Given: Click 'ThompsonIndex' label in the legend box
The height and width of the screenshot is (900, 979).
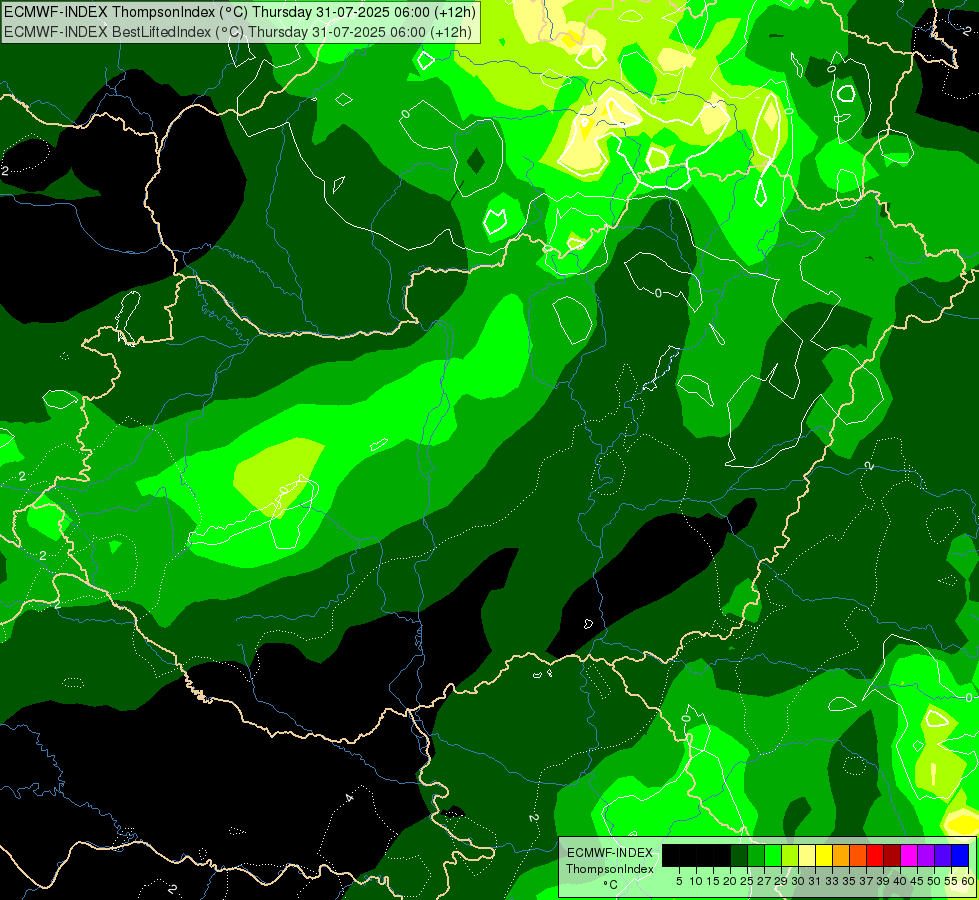Looking at the screenshot, I should tap(610, 869).
